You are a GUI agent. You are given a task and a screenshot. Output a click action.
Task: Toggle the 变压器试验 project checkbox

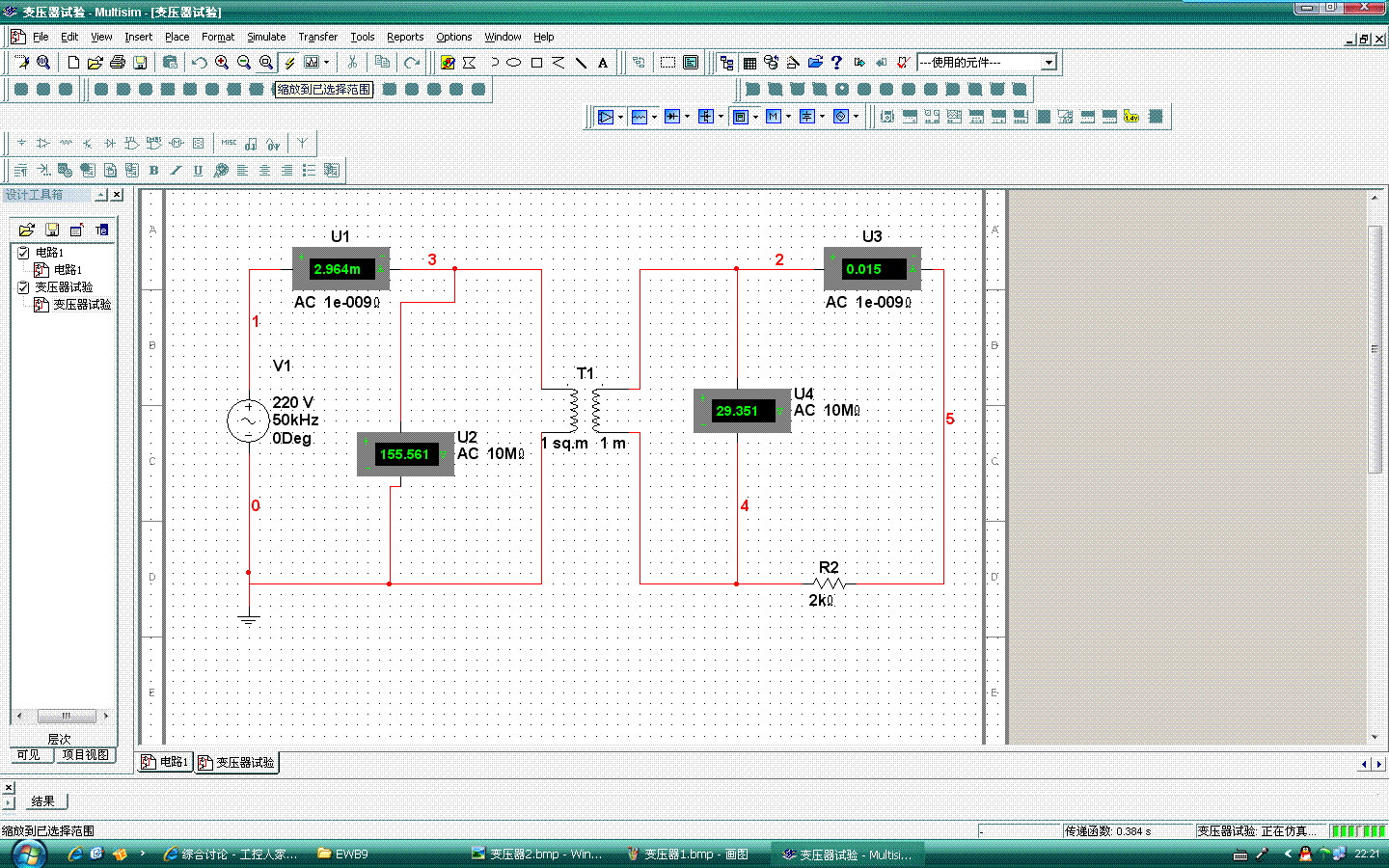click(24, 287)
